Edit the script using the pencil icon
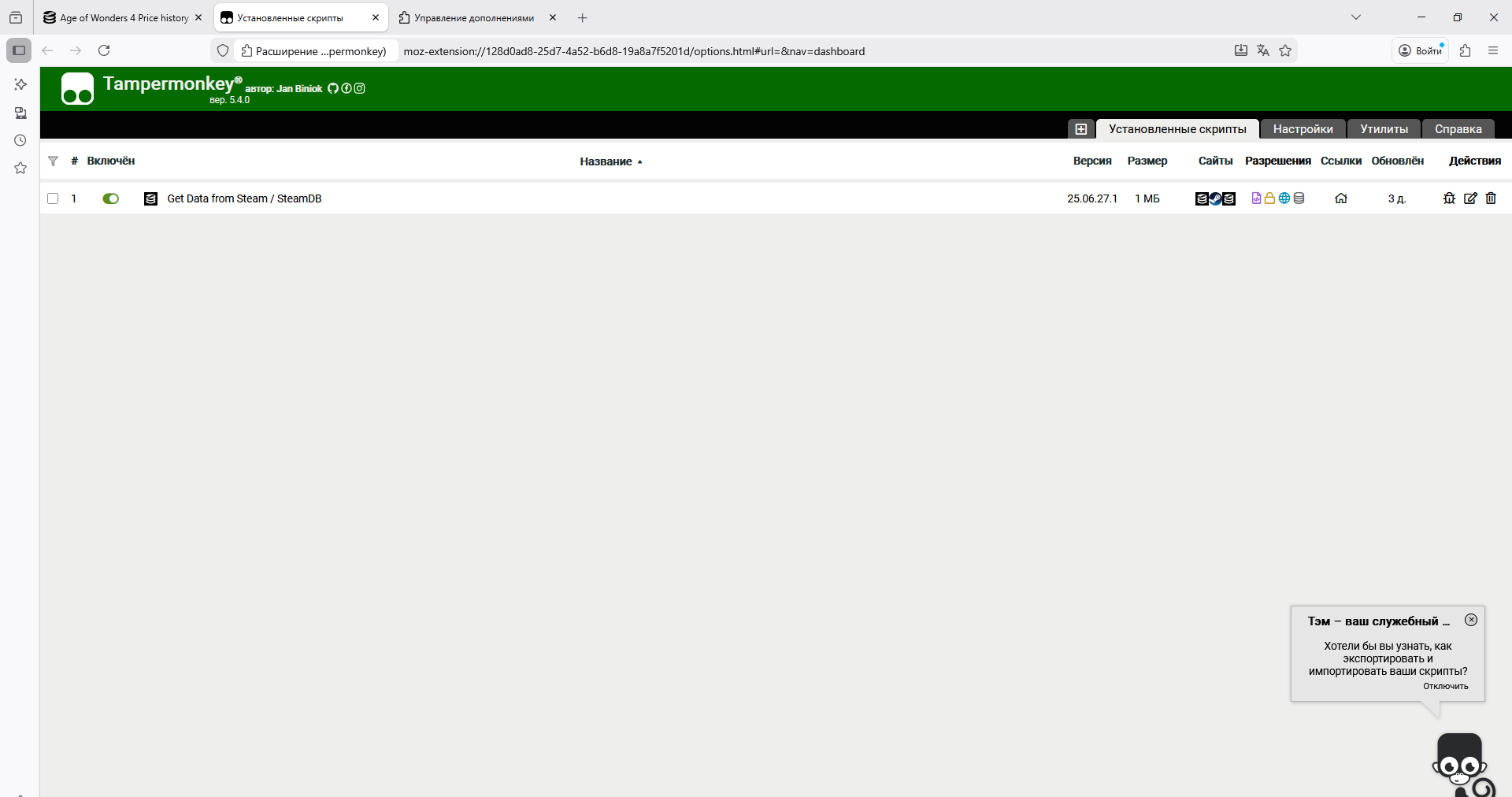 (1470, 198)
